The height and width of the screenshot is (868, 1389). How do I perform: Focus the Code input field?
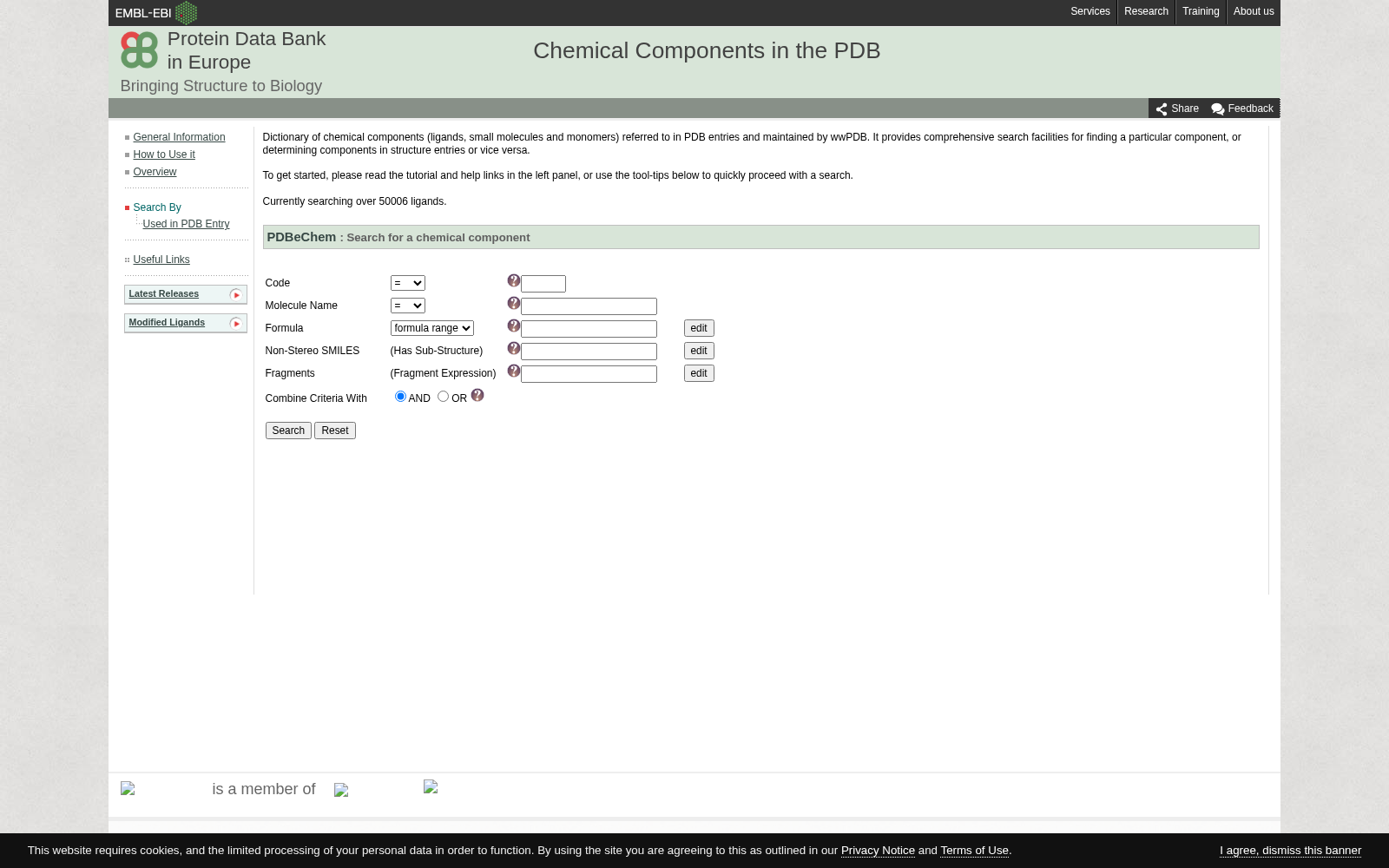(543, 284)
